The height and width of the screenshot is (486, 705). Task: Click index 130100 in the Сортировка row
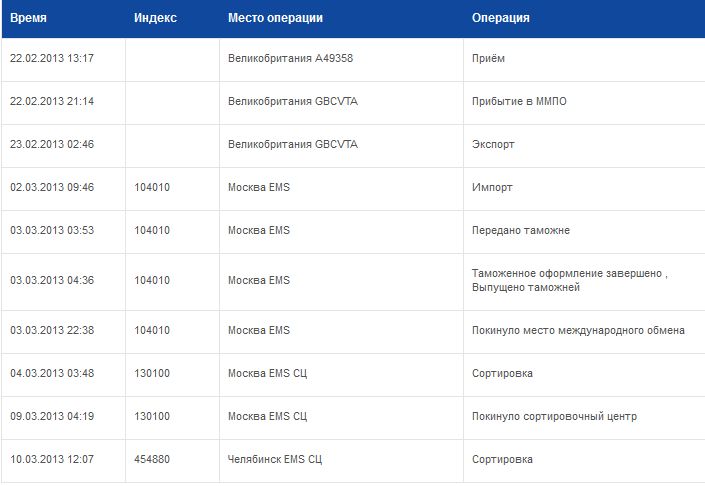coord(152,374)
